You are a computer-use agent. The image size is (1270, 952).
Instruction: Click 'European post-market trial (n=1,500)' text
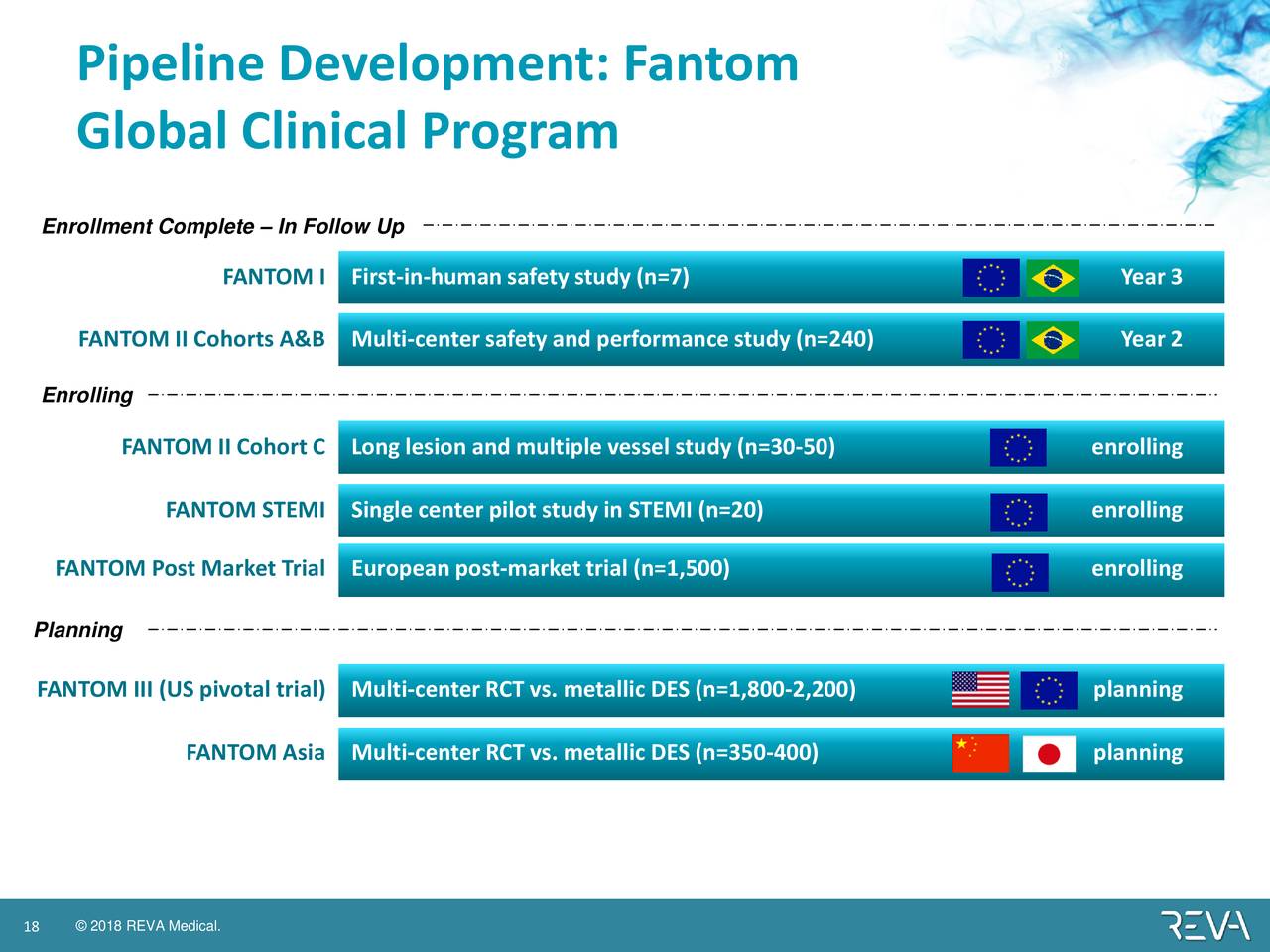[x=541, y=569]
